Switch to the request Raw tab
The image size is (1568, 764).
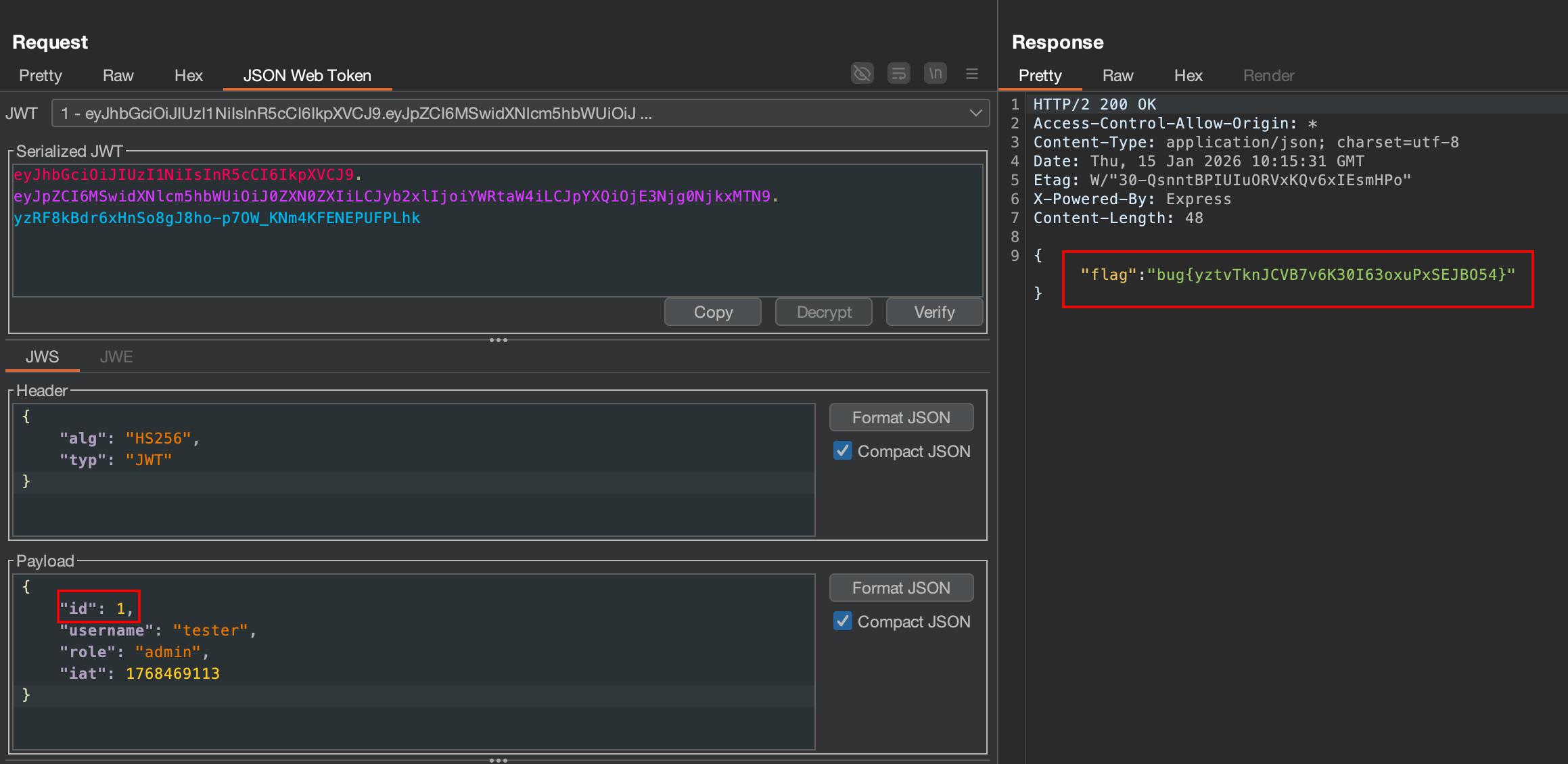coord(118,76)
